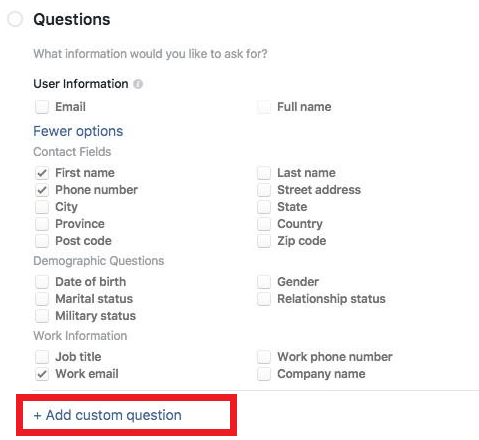This screenshot has width=479, height=440.
Task: Select the Country checkbox
Action: tap(264, 224)
